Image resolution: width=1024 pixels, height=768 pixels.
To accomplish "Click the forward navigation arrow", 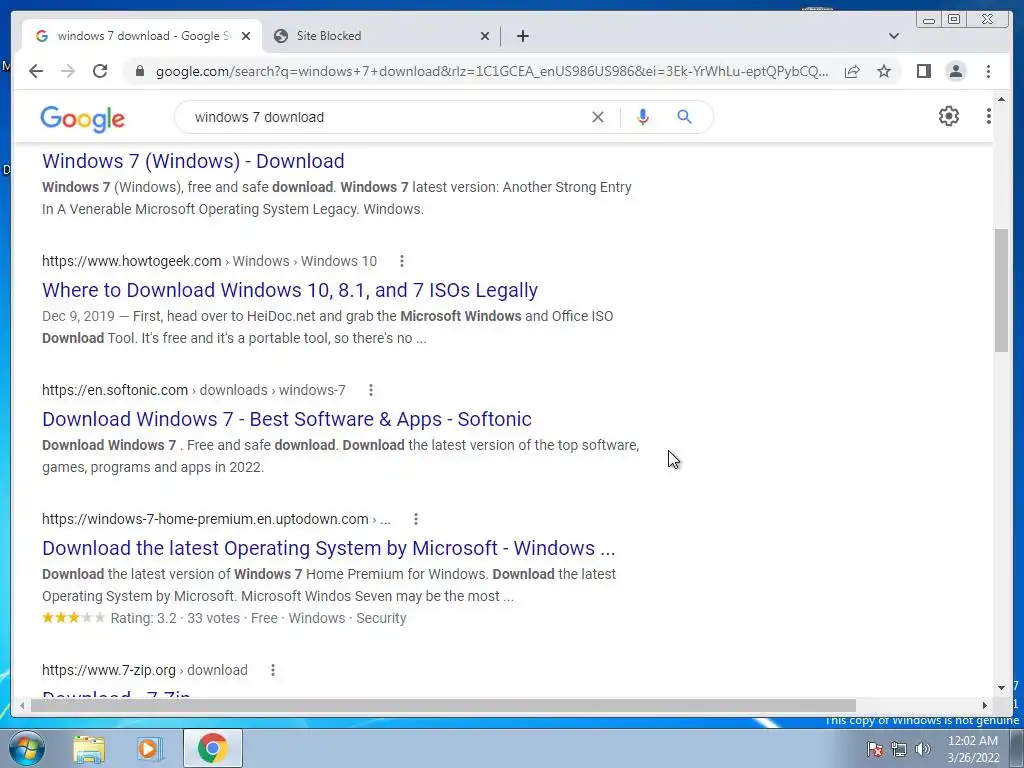I will 68,71.
